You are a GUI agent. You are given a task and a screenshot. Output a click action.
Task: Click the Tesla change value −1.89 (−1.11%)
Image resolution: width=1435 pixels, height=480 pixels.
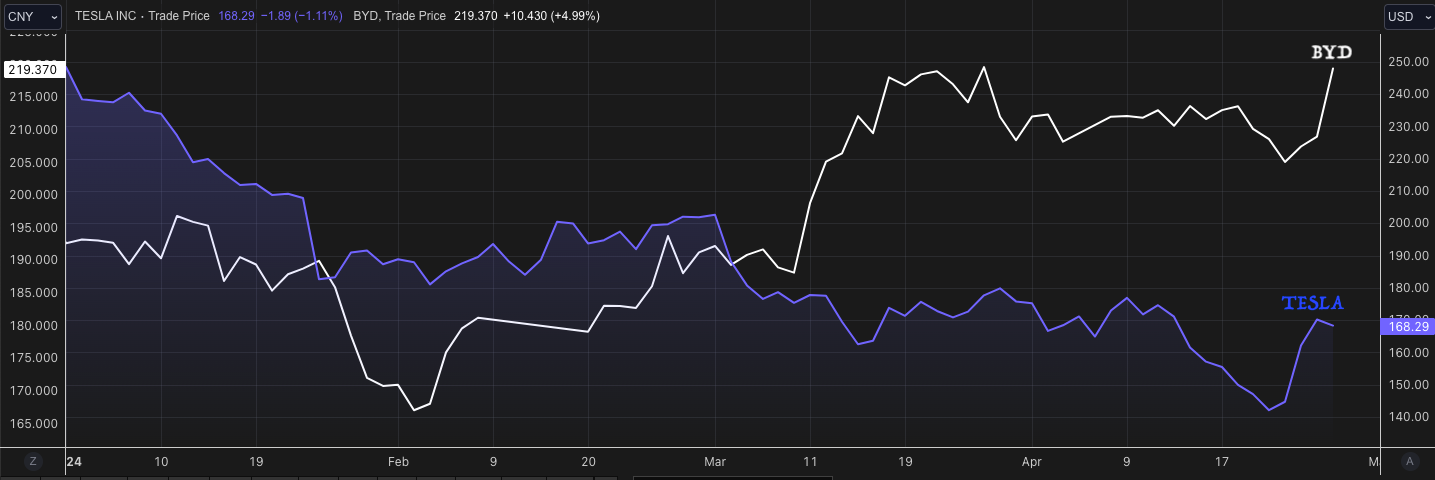(300, 17)
